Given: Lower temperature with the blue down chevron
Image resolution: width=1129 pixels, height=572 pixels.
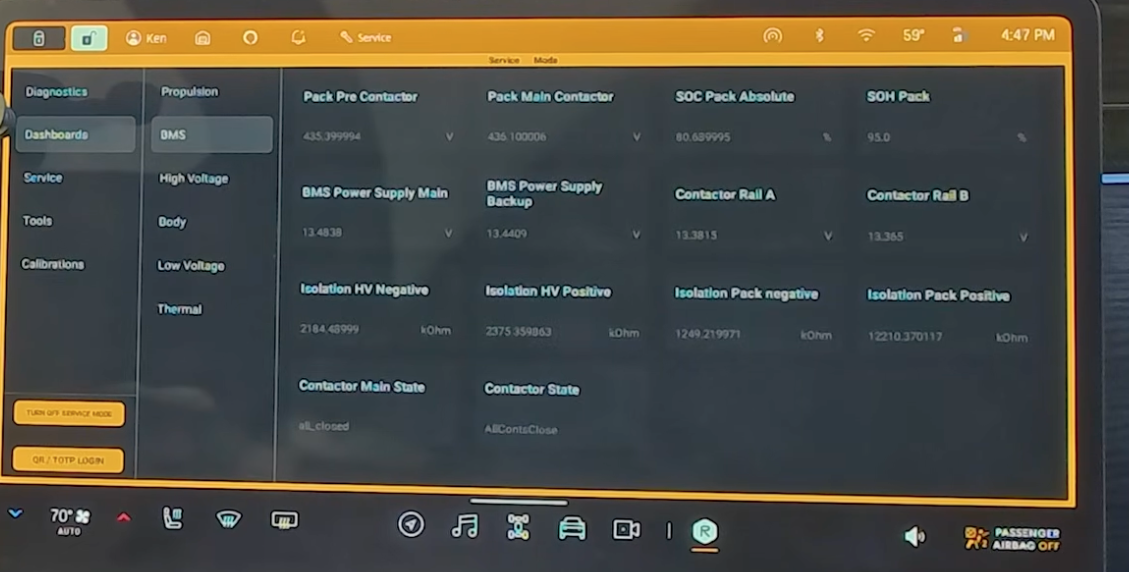Looking at the screenshot, I should 15,514.
